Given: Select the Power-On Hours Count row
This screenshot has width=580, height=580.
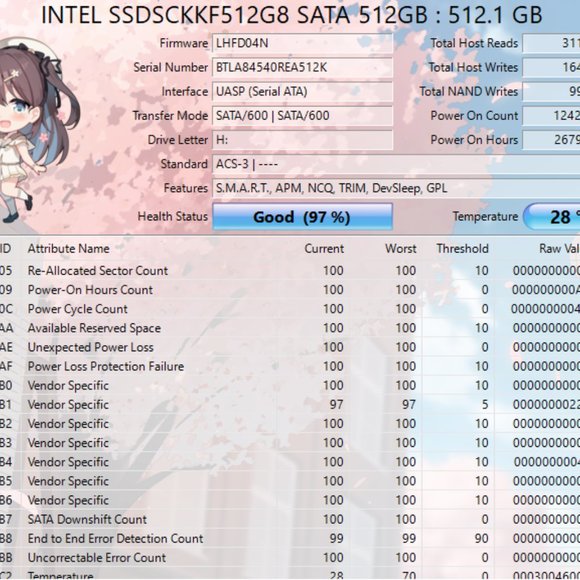Looking at the screenshot, I should [290, 290].
